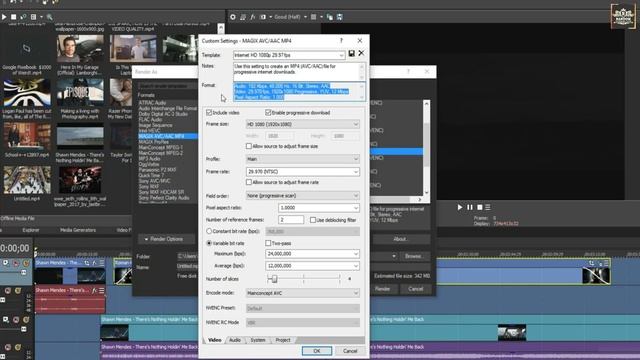
Task: Select Quick Time 7 in Formats list
Action: (x=151, y=175)
